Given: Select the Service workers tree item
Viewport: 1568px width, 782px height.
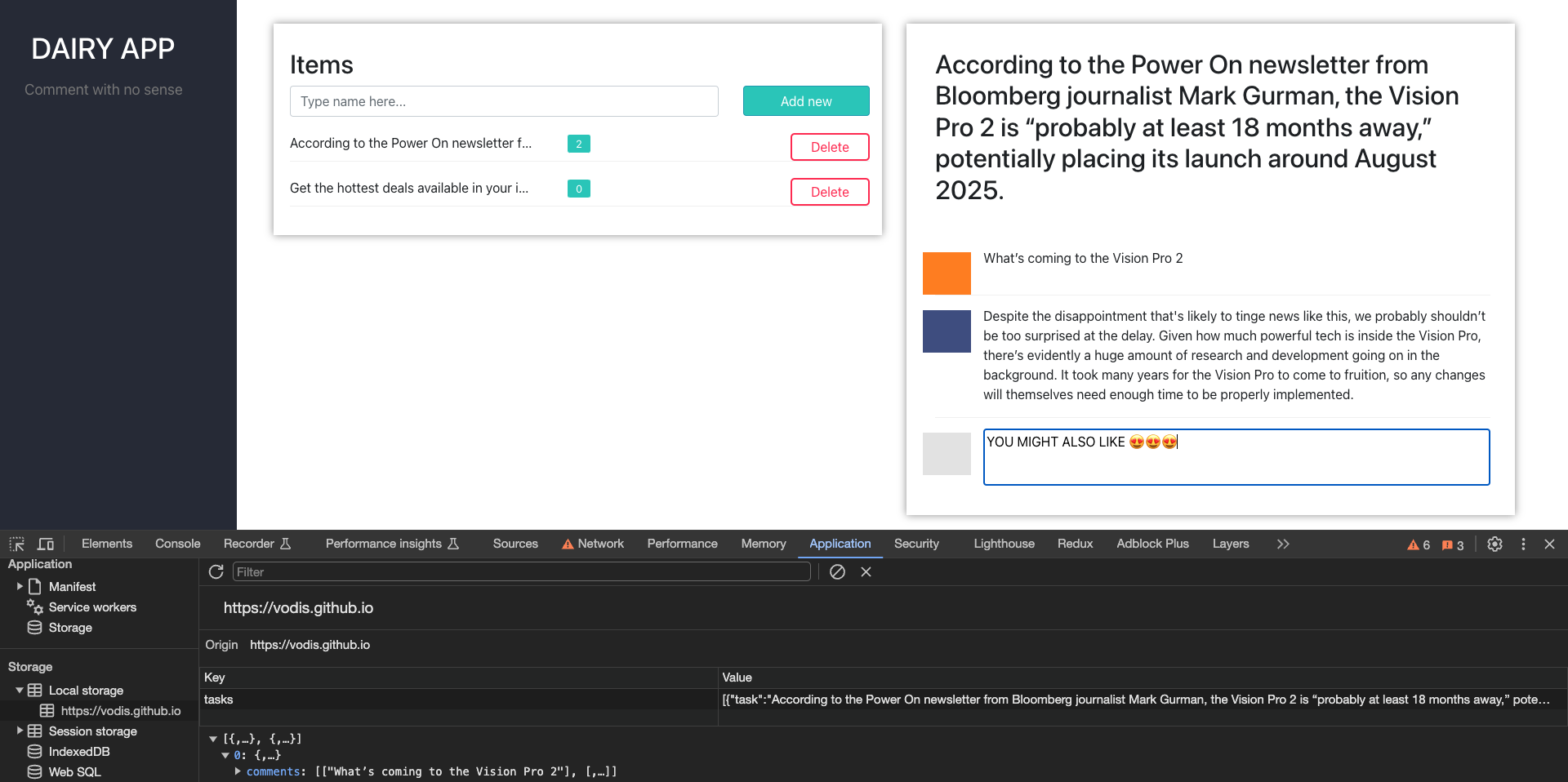Looking at the screenshot, I should [92, 606].
